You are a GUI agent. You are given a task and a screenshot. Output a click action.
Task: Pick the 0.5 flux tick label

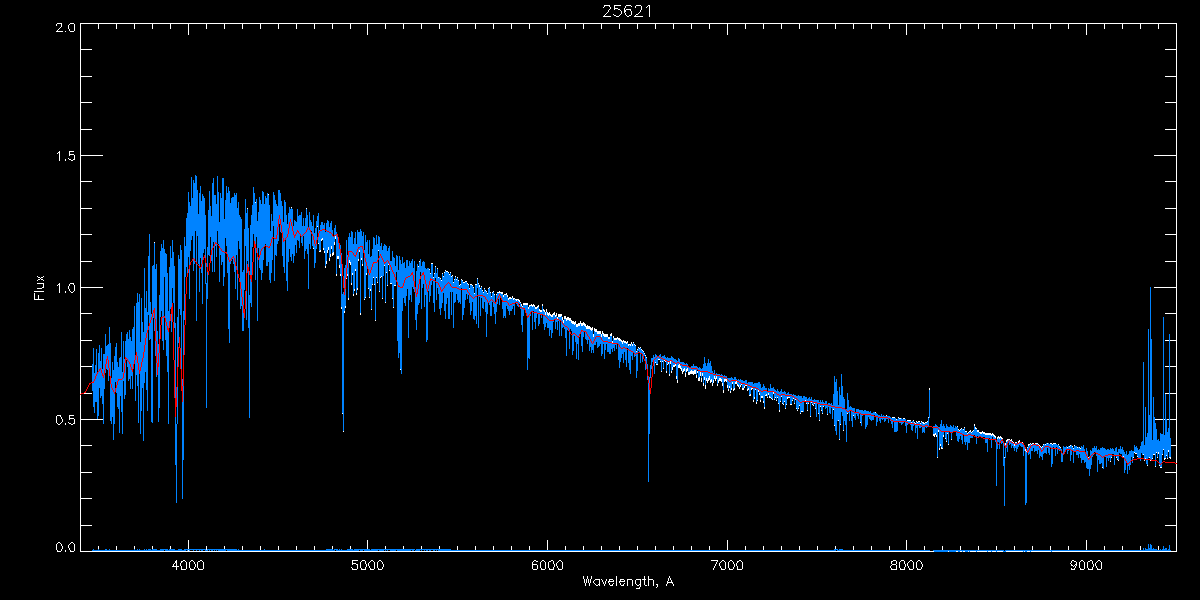coord(66,420)
